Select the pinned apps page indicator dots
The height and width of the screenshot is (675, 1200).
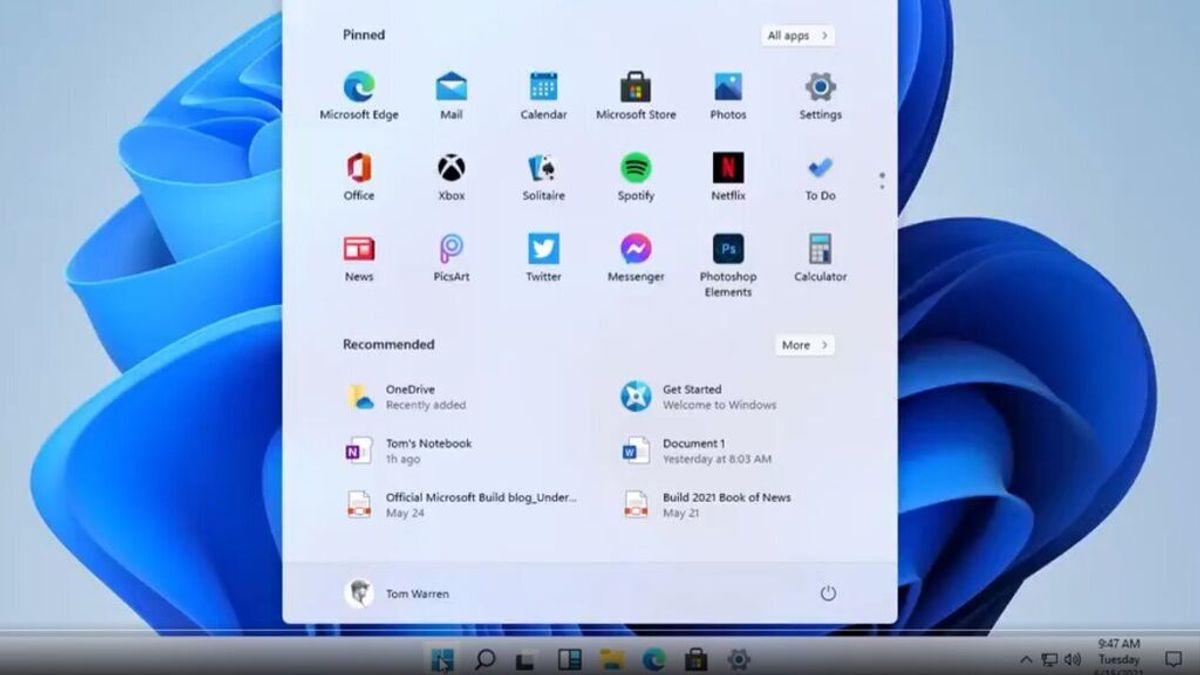881,181
